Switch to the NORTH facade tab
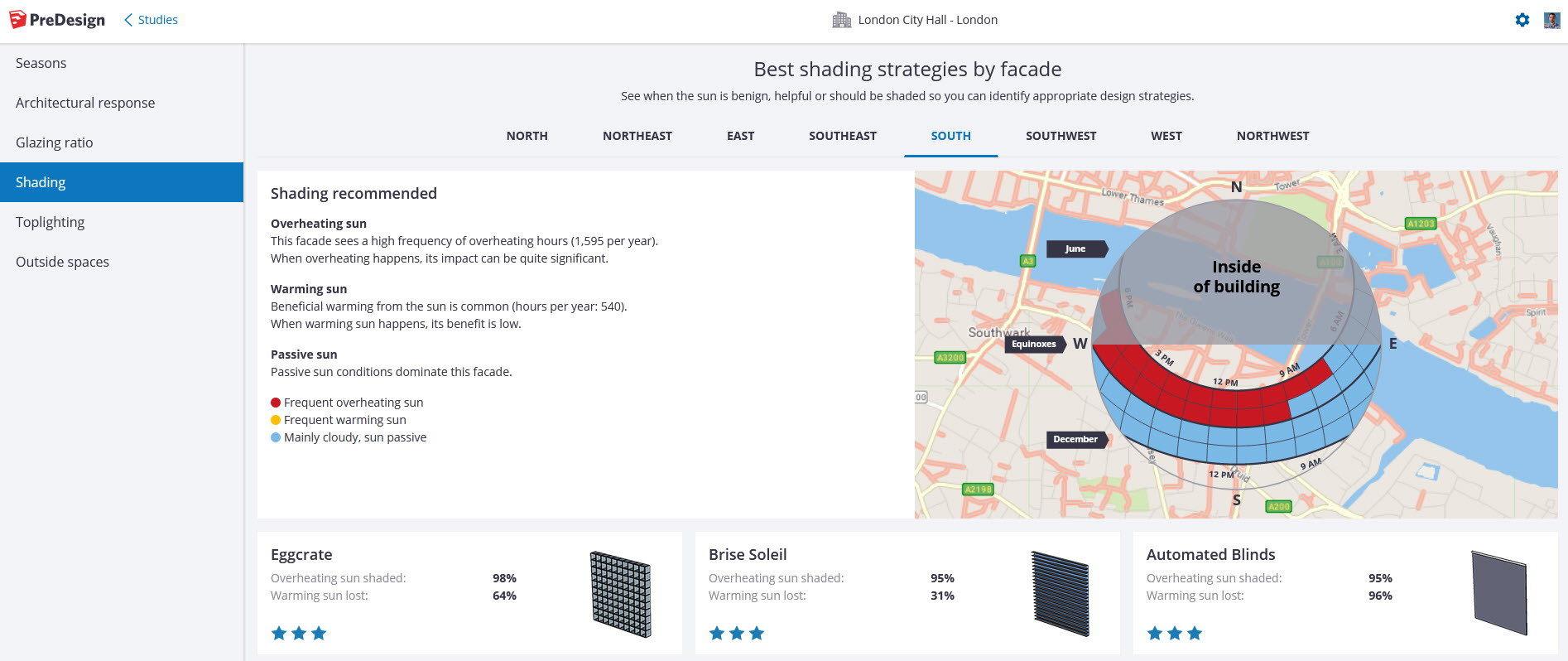 (x=527, y=136)
